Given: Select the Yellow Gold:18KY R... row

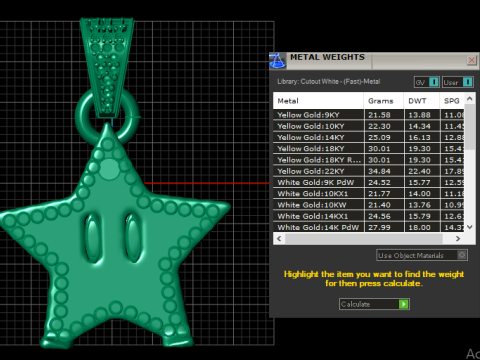Looking at the screenshot, I should pos(369,160).
